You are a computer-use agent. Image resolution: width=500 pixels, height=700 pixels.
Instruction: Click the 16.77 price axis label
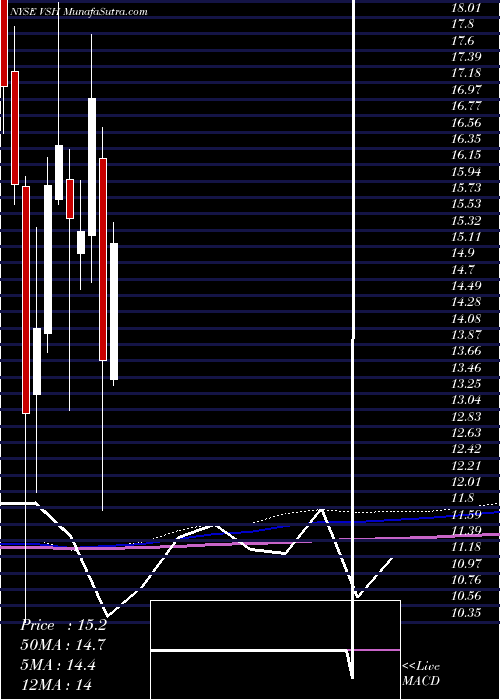click(x=465, y=105)
